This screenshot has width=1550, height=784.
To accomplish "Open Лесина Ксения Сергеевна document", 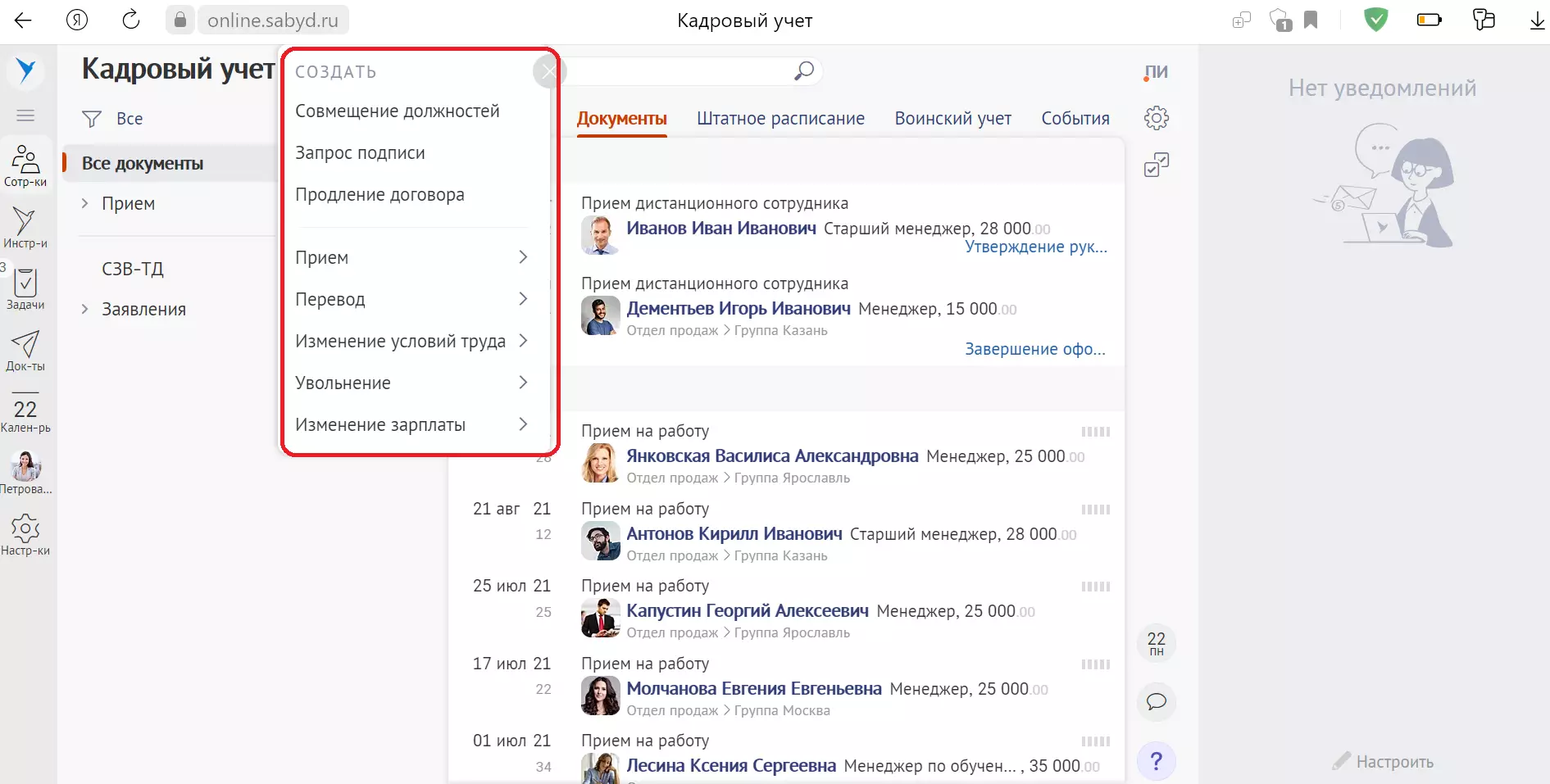I will pos(731,766).
